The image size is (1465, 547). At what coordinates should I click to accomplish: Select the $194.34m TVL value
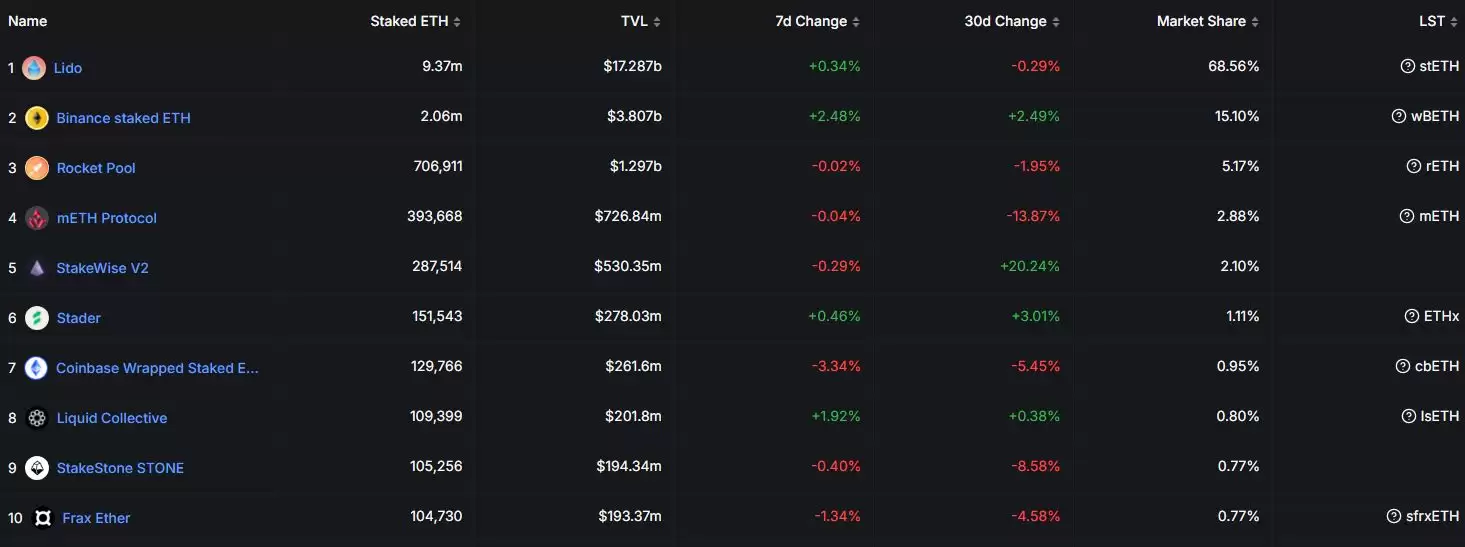[629, 466]
